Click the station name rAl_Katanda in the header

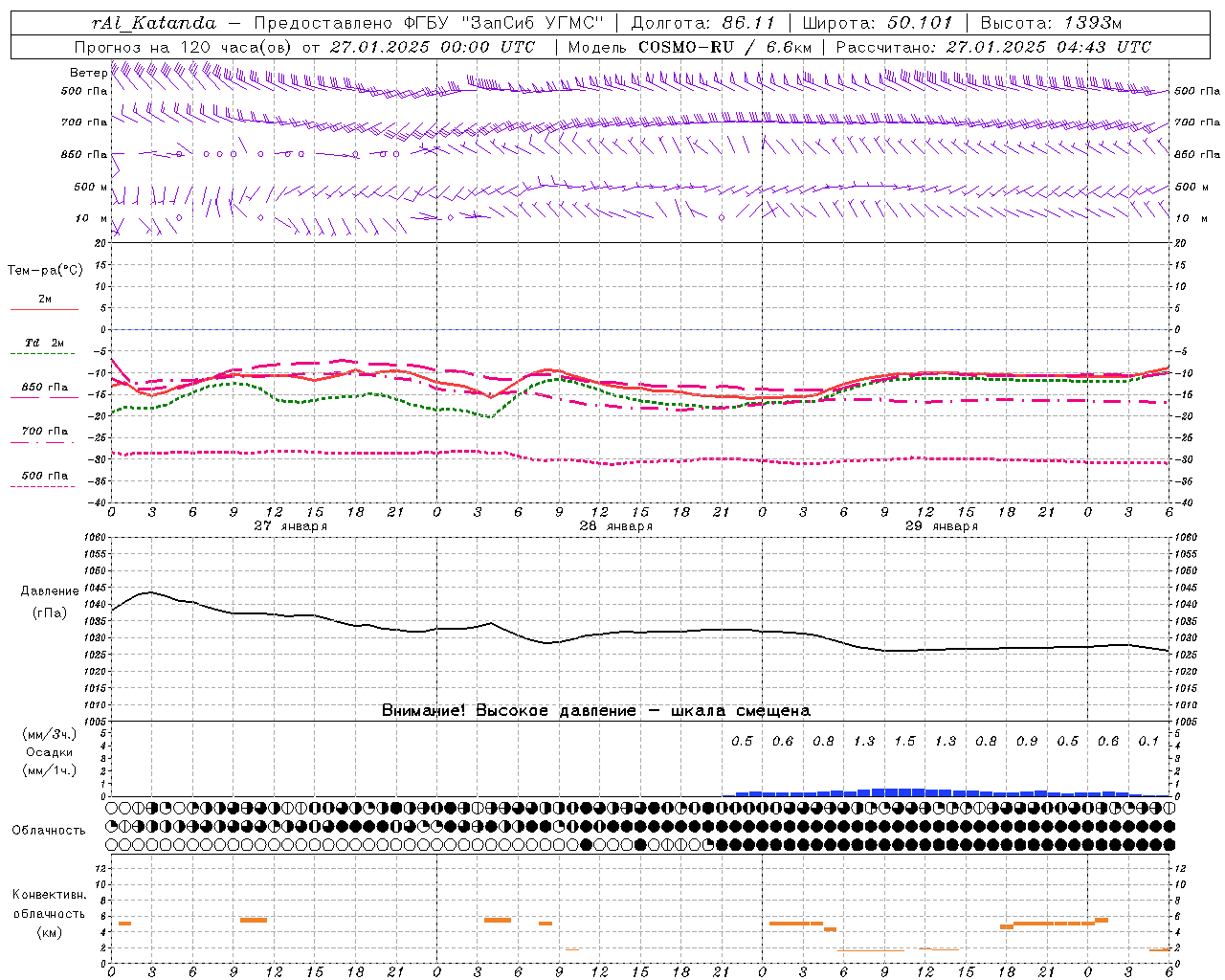pyautogui.click(x=154, y=23)
